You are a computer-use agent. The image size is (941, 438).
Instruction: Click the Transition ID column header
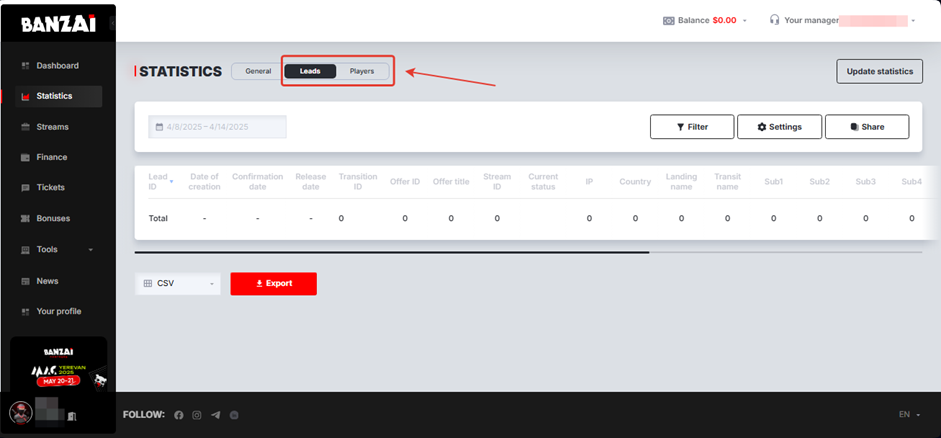point(358,182)
